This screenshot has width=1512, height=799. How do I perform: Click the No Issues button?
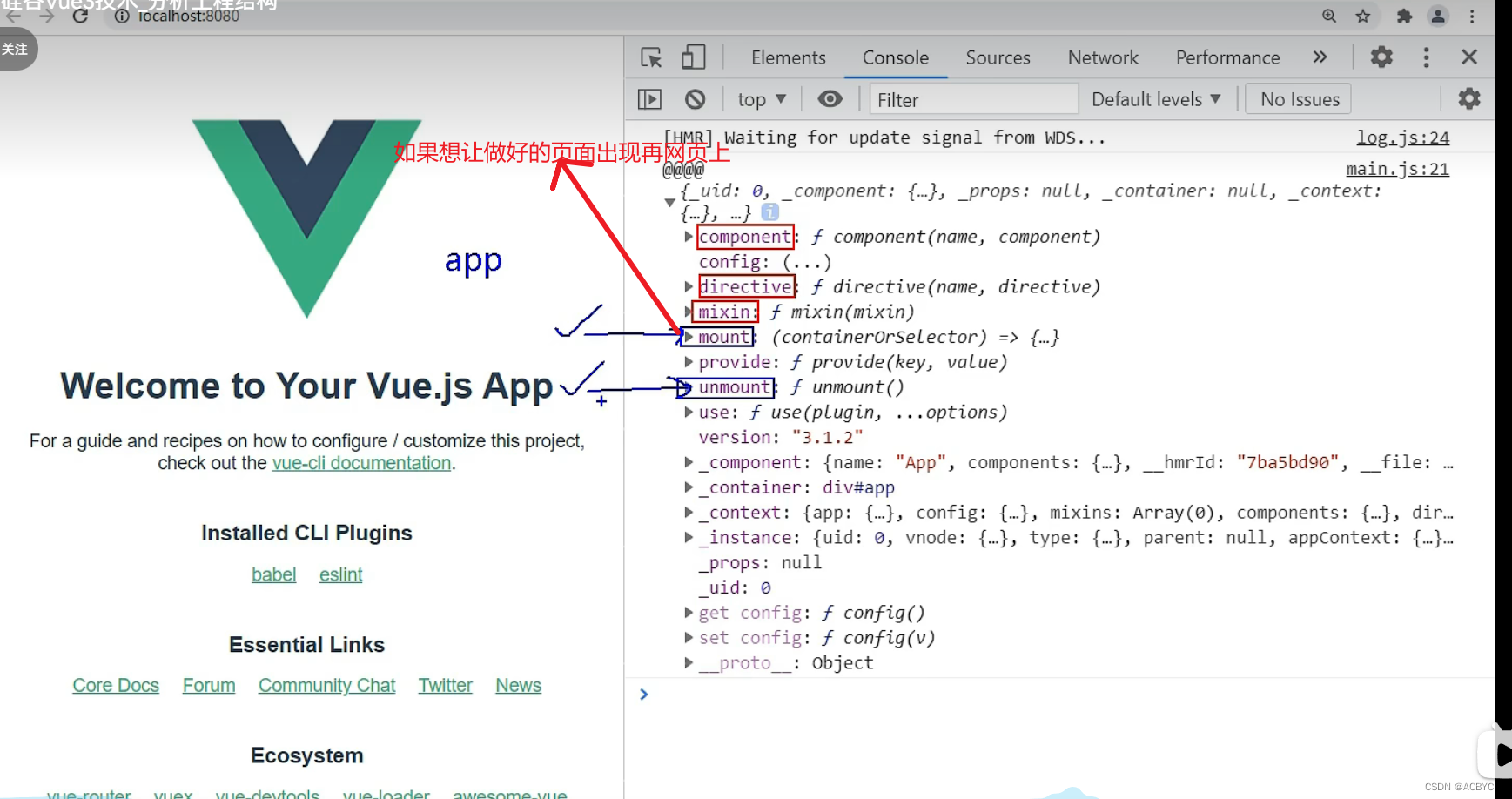tap(1300, 99)
